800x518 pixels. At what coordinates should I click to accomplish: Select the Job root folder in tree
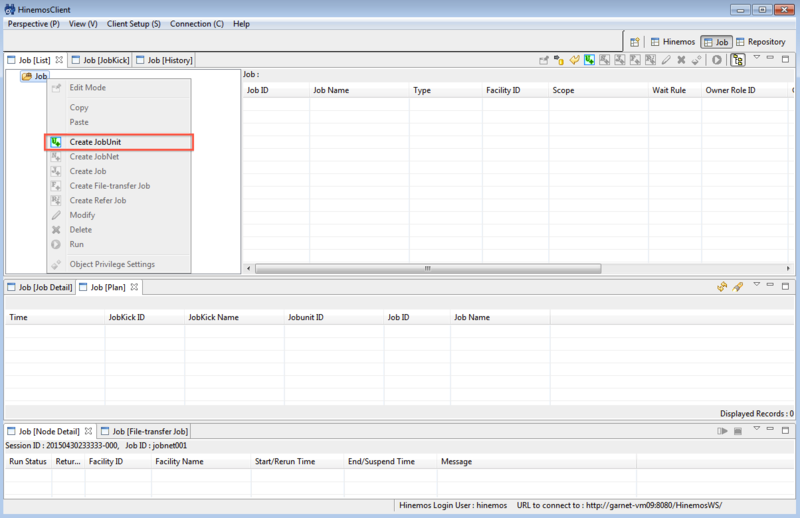pyautogui.click(x=35, y=76)
